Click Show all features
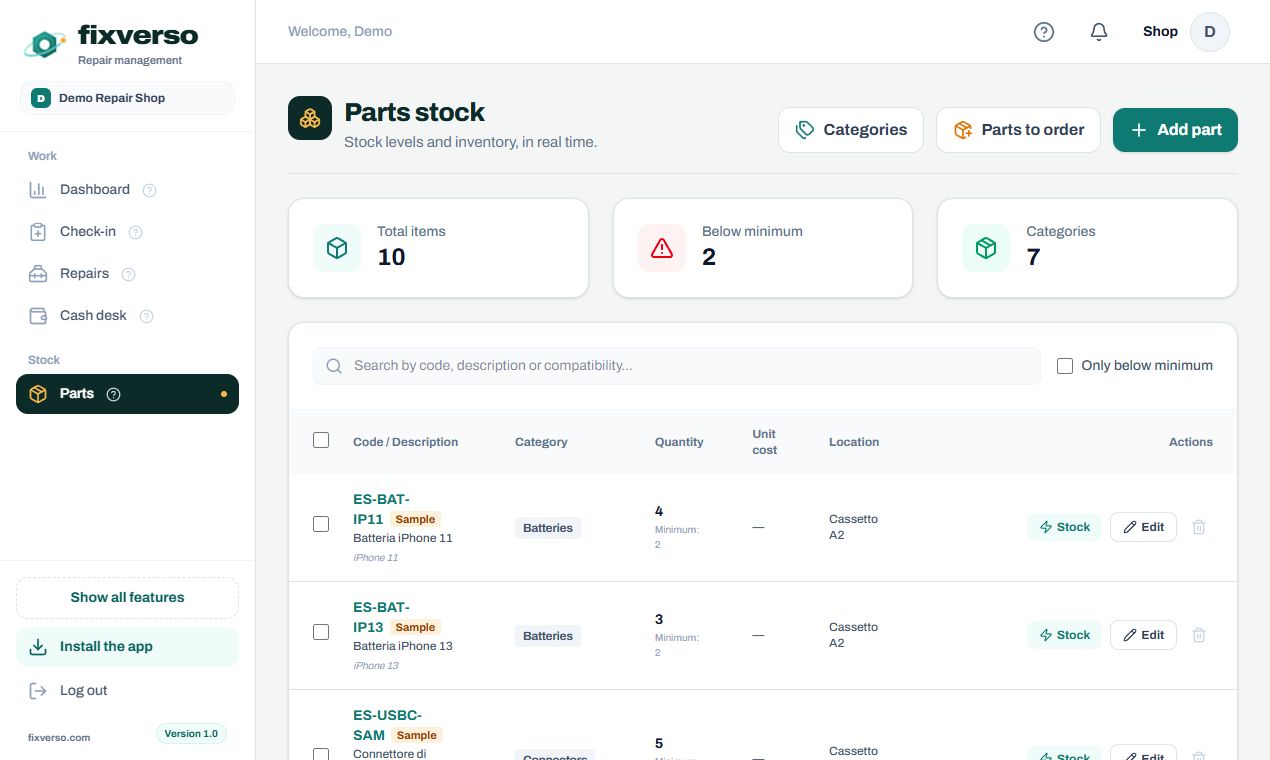The height and width of the screenshot is (760, 1270). 127,598
